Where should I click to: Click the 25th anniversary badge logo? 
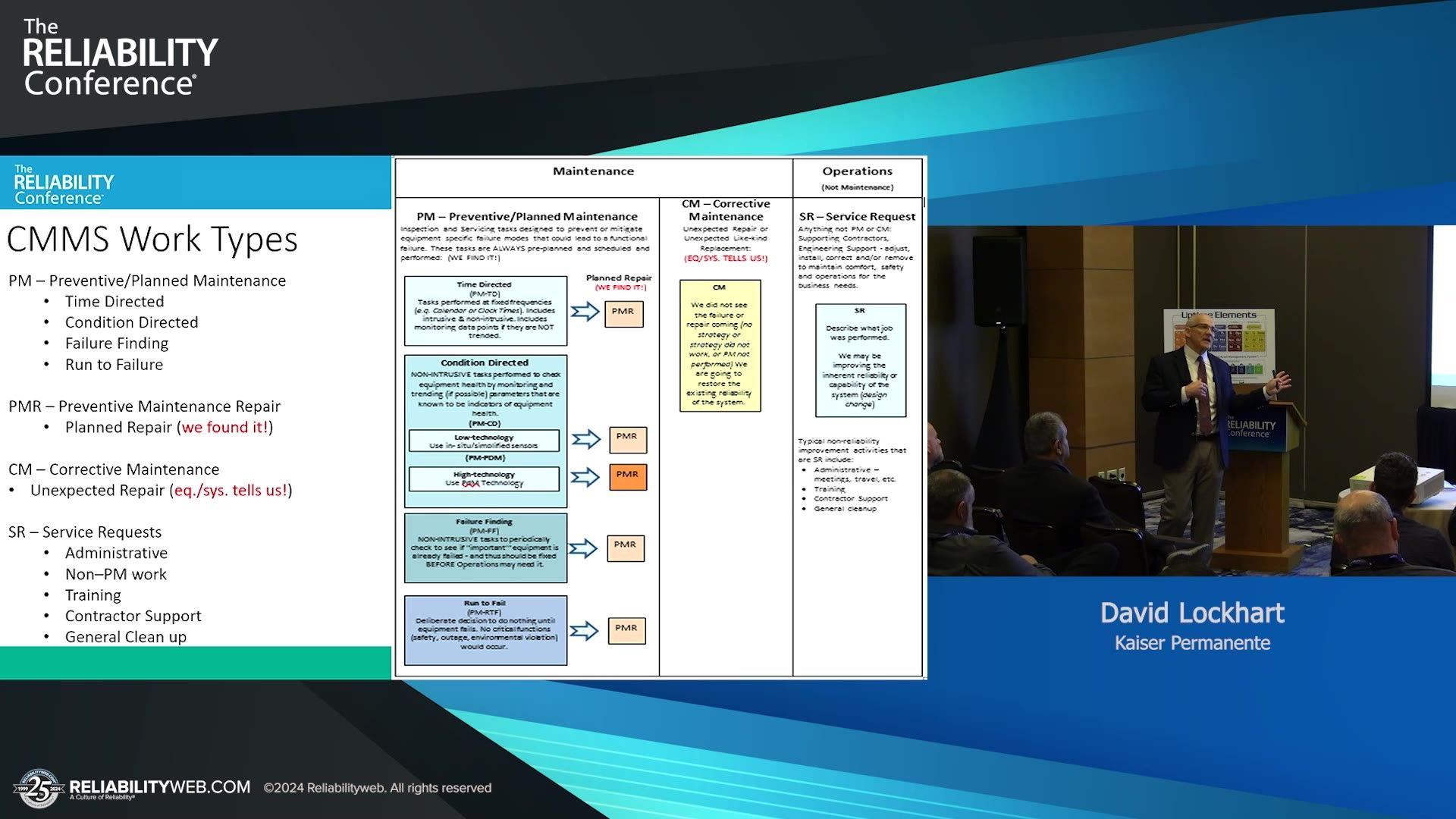click(39, 790)
